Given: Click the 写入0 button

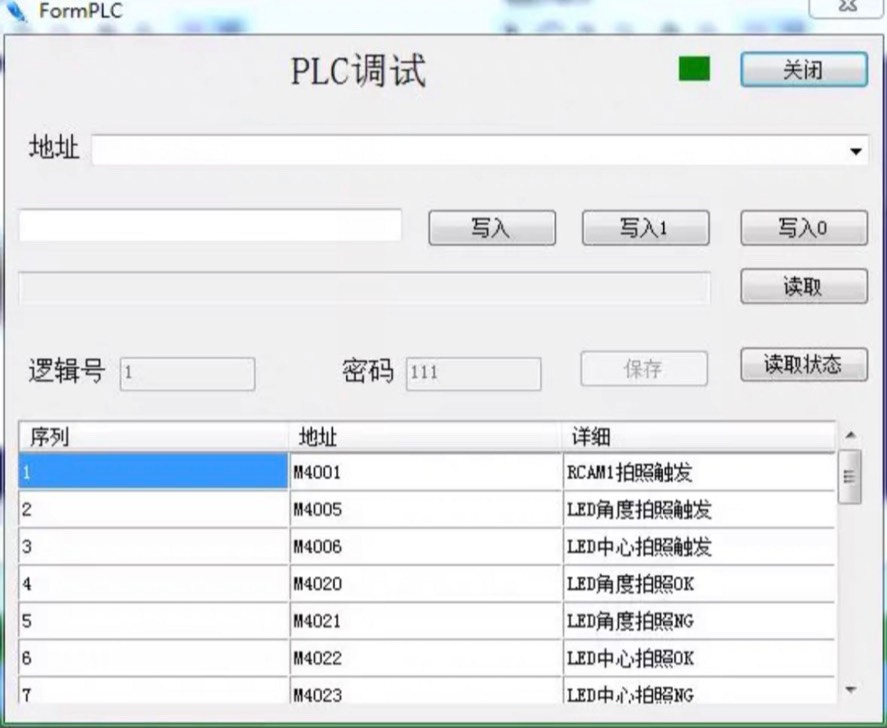Looking at the screenshot, I should pos(803,228).
